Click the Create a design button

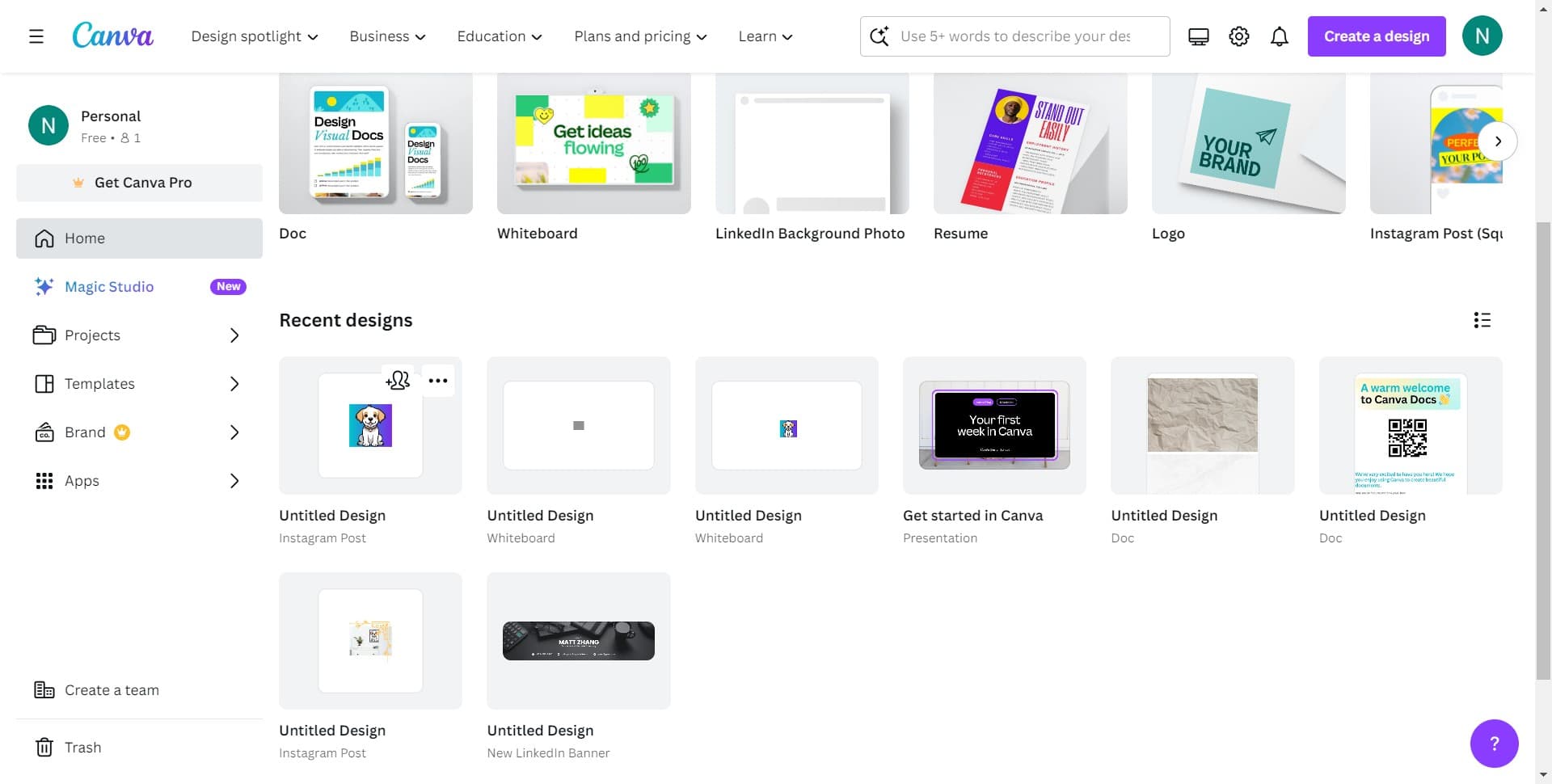tap(1377, 36)
